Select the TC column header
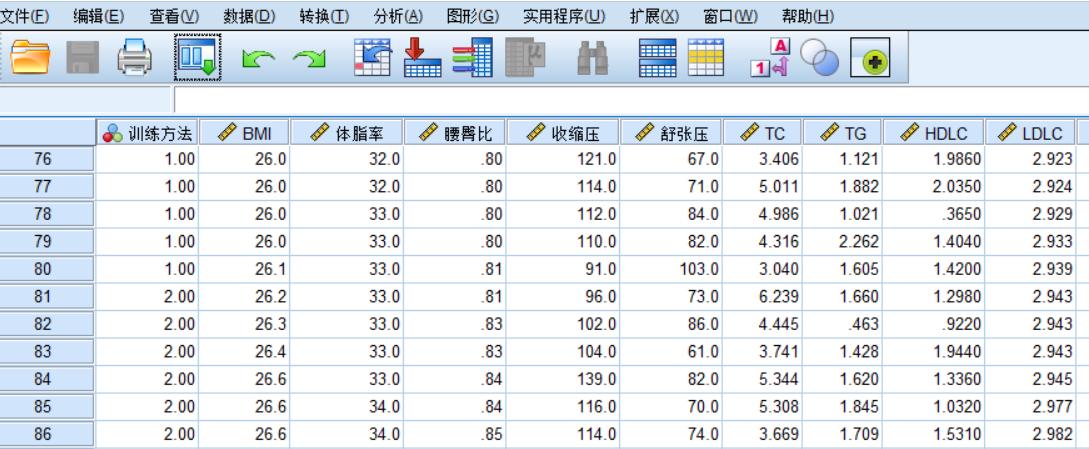Screen dimensions: 1089x449 click(x=763, y=133)
